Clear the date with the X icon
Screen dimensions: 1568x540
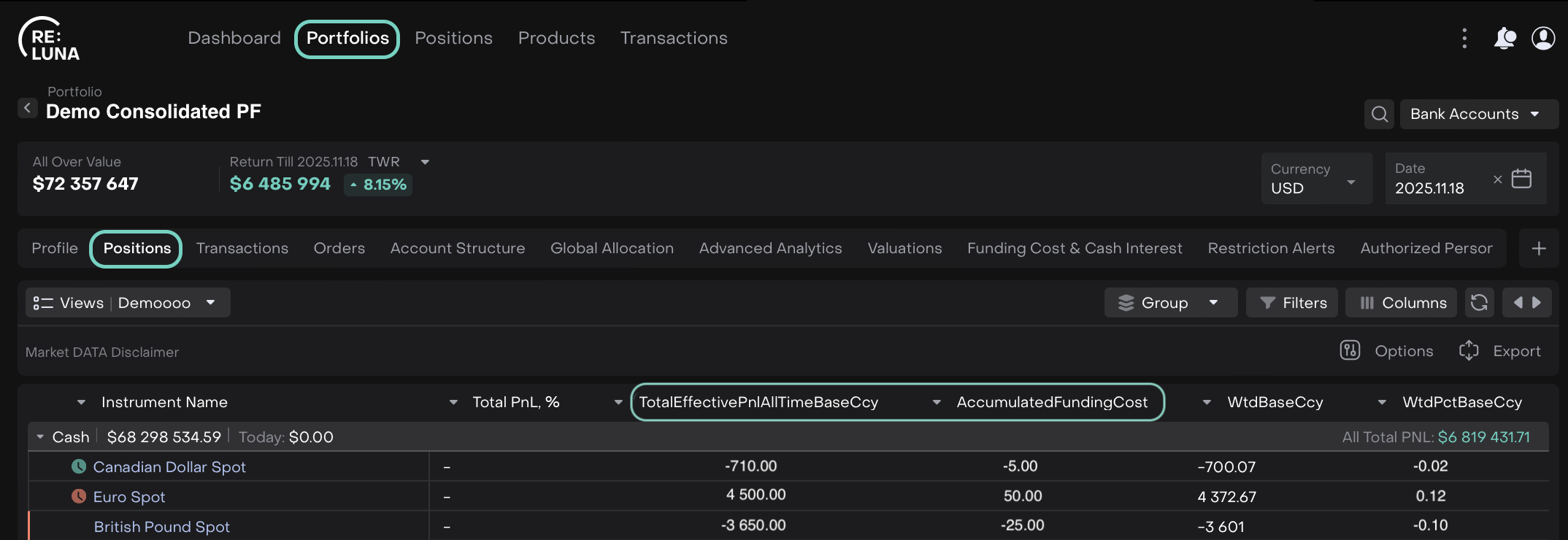pos(1497,180)
